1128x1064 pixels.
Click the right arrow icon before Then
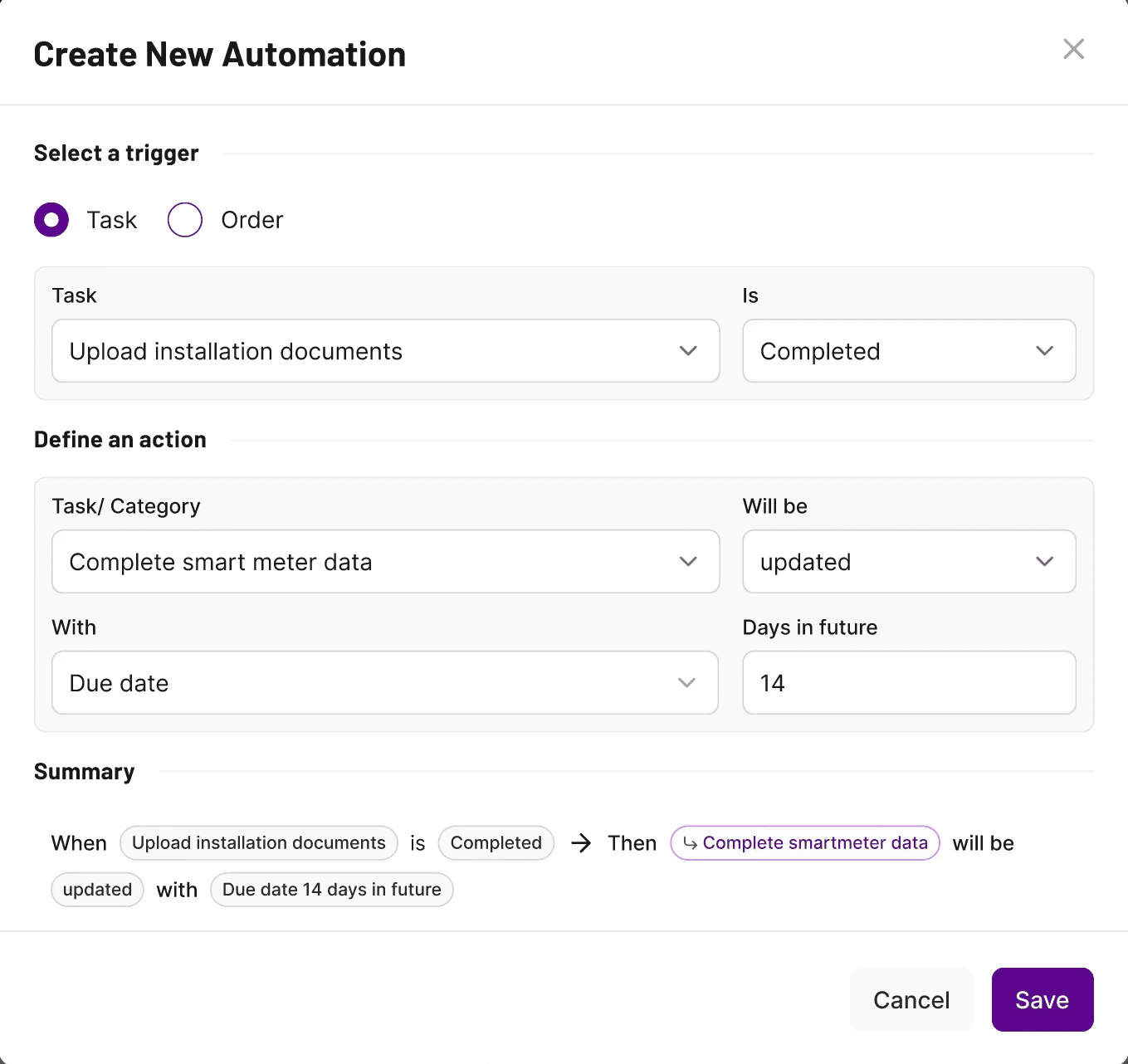[581, 843]
